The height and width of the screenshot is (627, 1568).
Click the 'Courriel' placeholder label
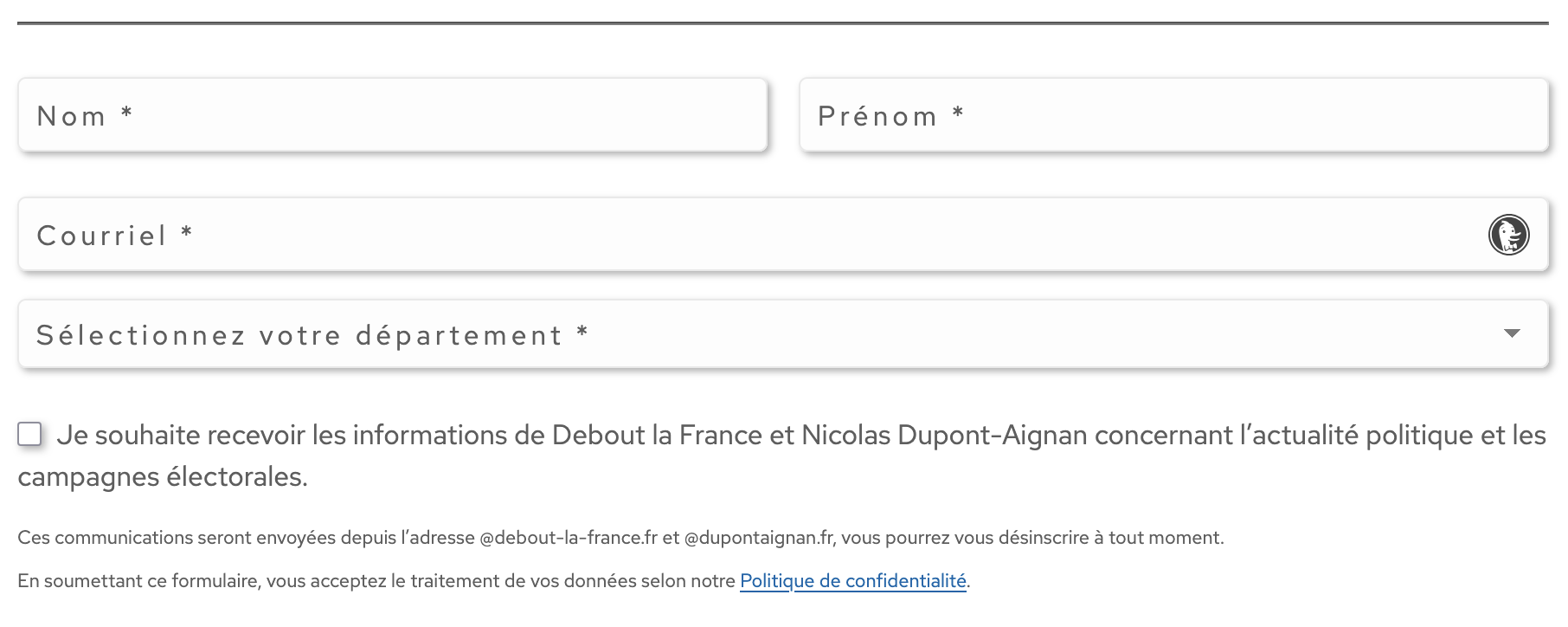pos(101,236)
